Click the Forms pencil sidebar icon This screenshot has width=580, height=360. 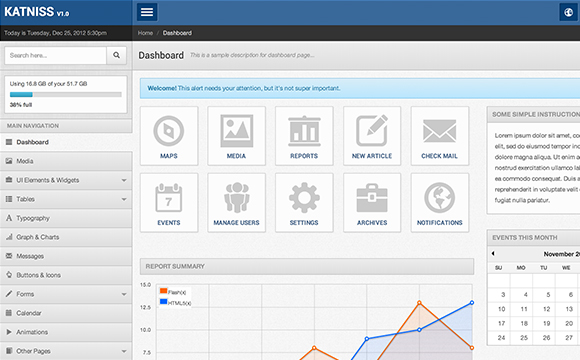click(x=9, y=294)
